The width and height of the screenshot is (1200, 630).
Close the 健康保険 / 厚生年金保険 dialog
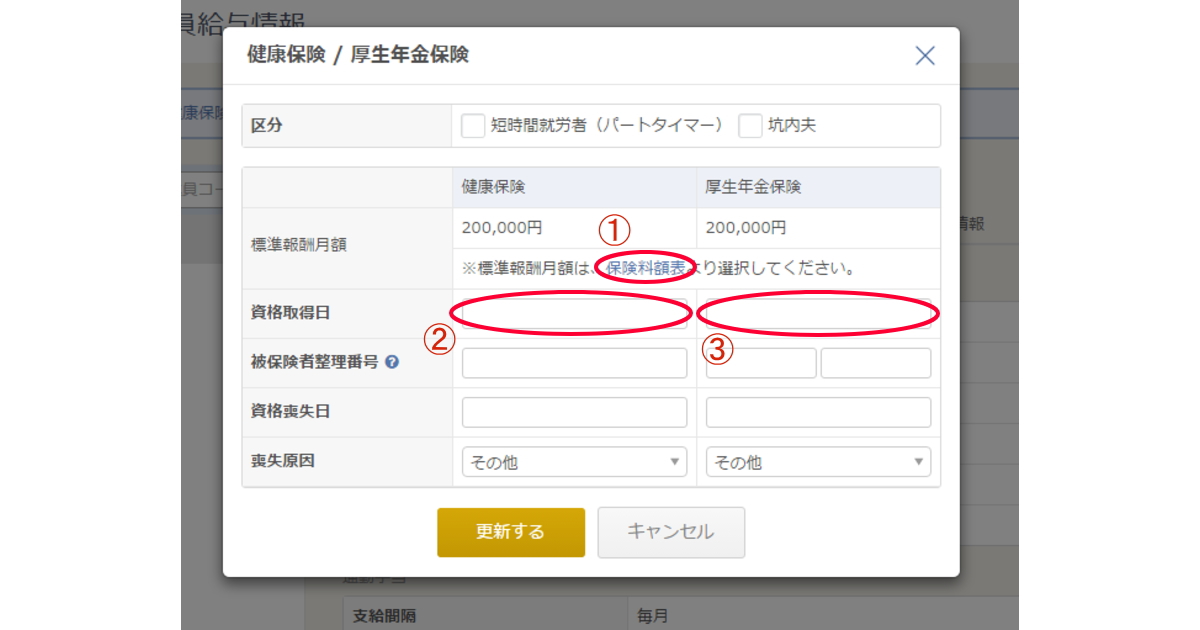coord(925,56)
